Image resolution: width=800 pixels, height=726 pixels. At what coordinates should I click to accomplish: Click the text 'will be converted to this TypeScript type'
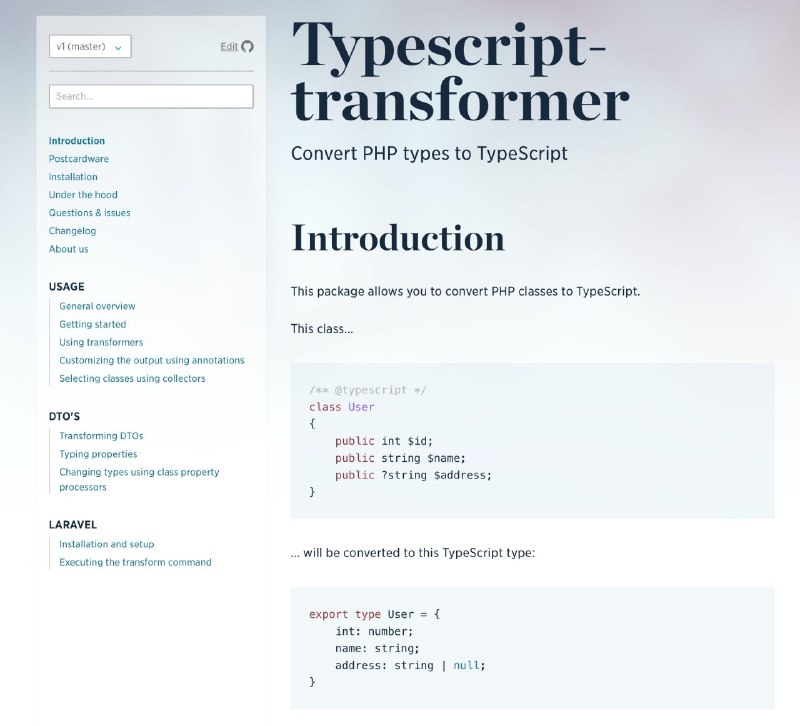tap(418, 553)
